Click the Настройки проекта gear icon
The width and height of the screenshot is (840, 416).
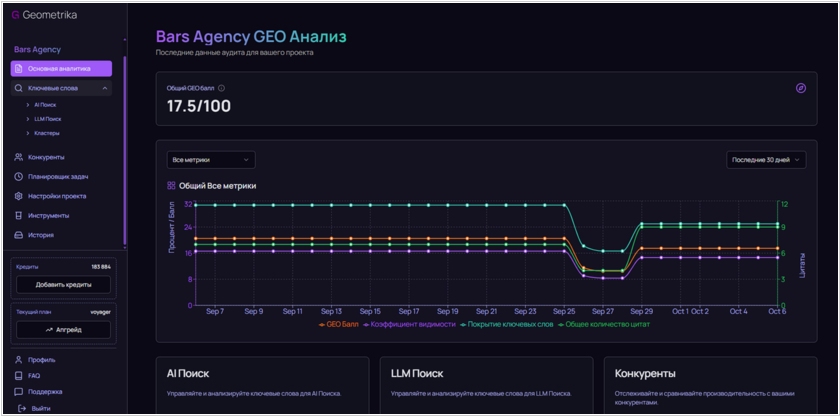(19, 196)
